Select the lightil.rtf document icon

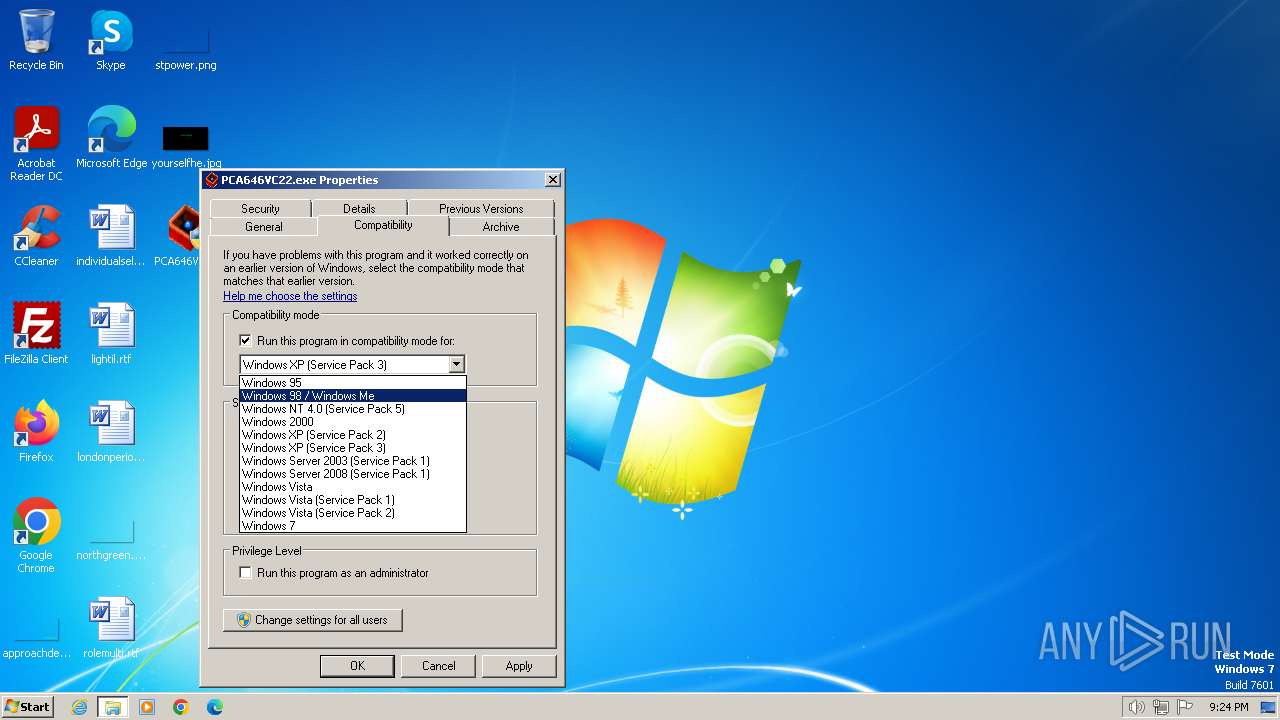pos(111,333)
